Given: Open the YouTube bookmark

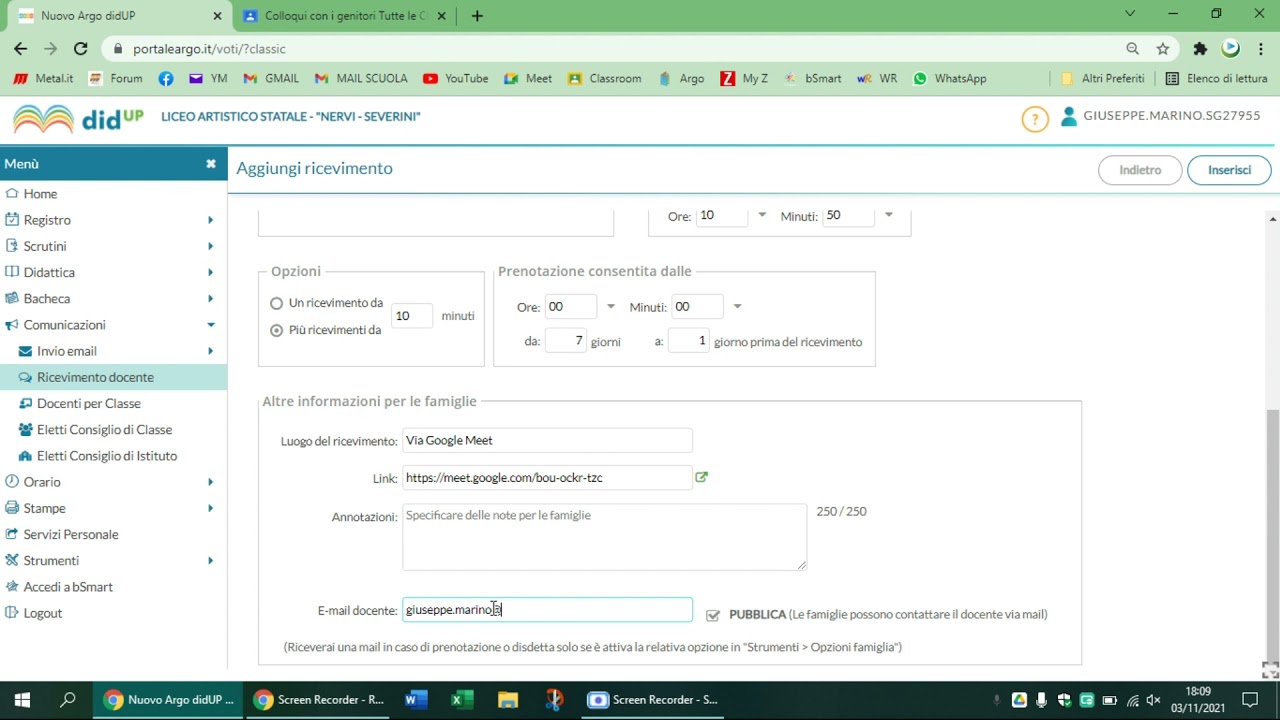Looking at the screenshot, I should tap(456, 78).
